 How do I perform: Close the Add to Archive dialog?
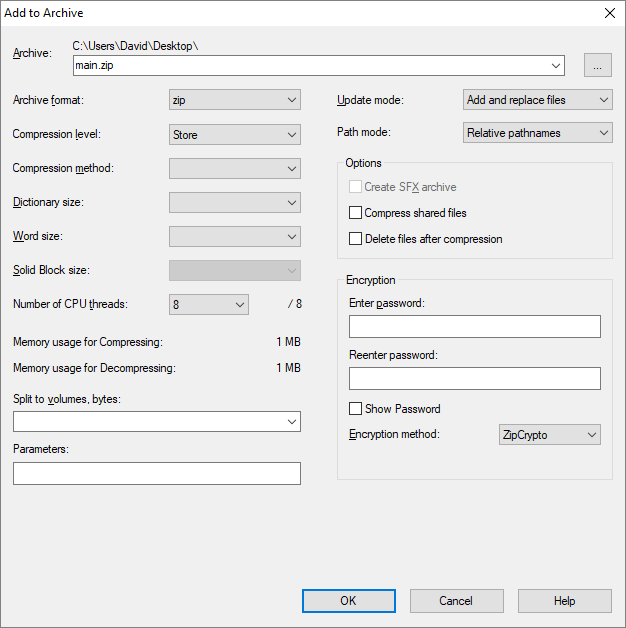tap(610, 13)
